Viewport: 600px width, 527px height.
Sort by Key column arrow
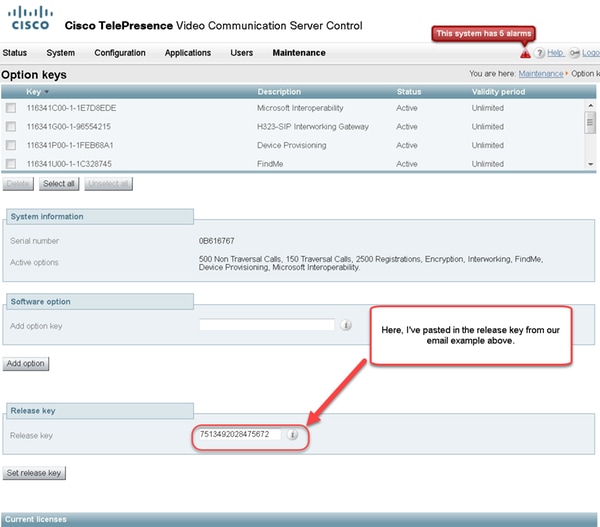pyautogui.click(x=47, y=92)
